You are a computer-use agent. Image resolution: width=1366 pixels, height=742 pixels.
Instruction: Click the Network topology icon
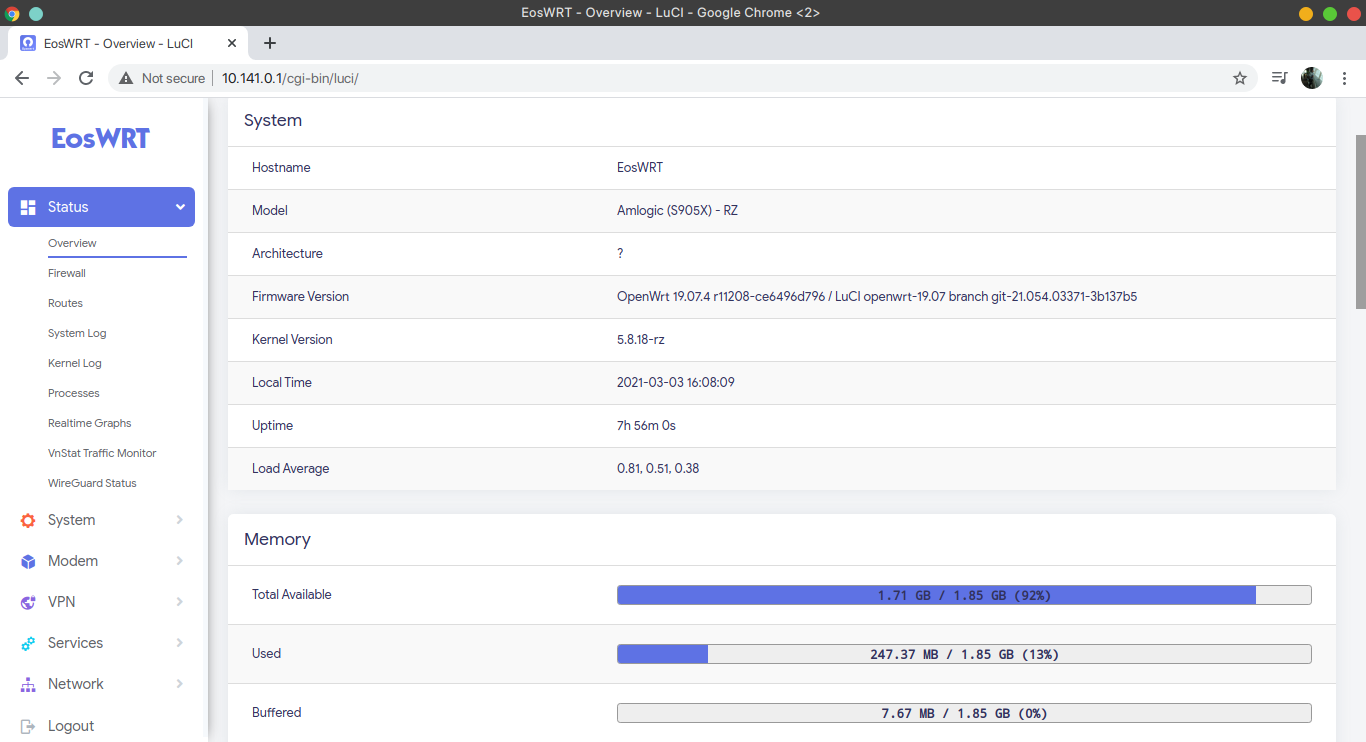point(28,684)
